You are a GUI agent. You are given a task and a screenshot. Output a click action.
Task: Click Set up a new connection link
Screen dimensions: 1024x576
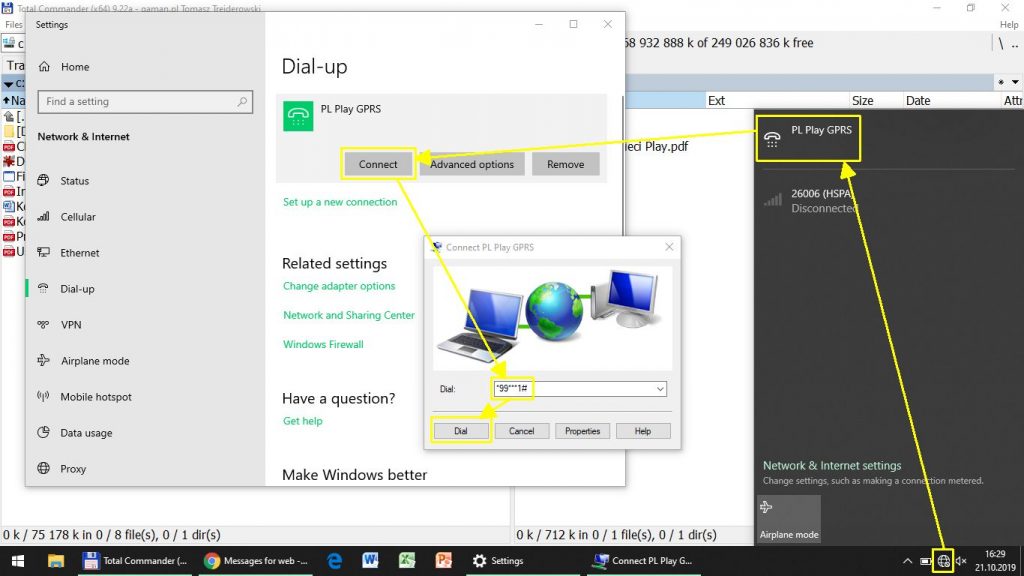(340, 202)
